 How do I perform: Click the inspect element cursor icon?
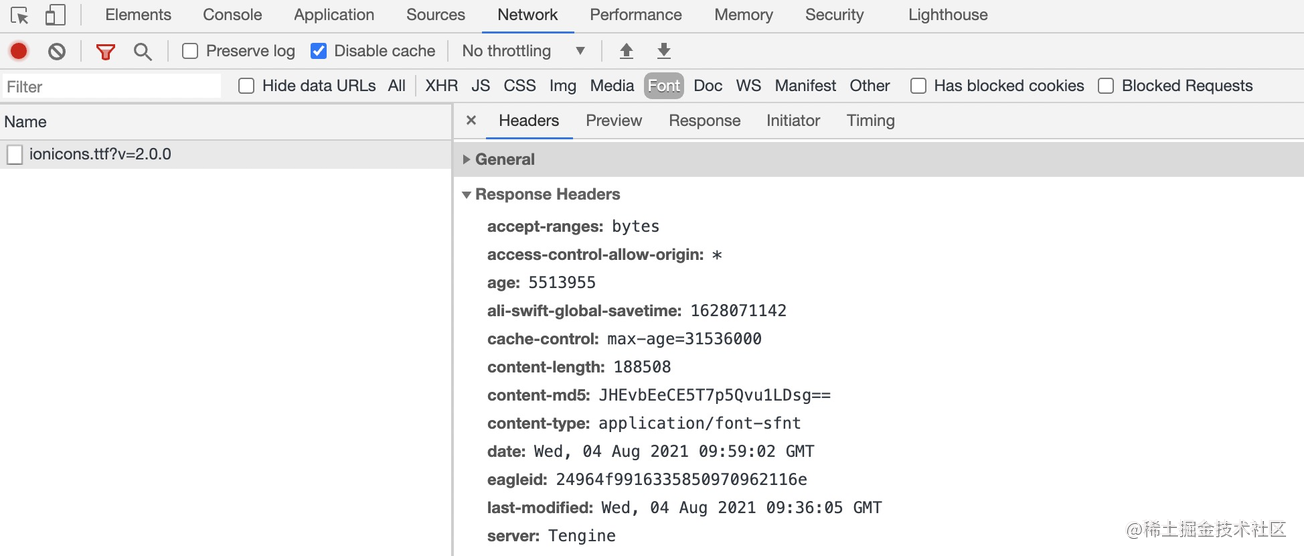coord(19,15)
